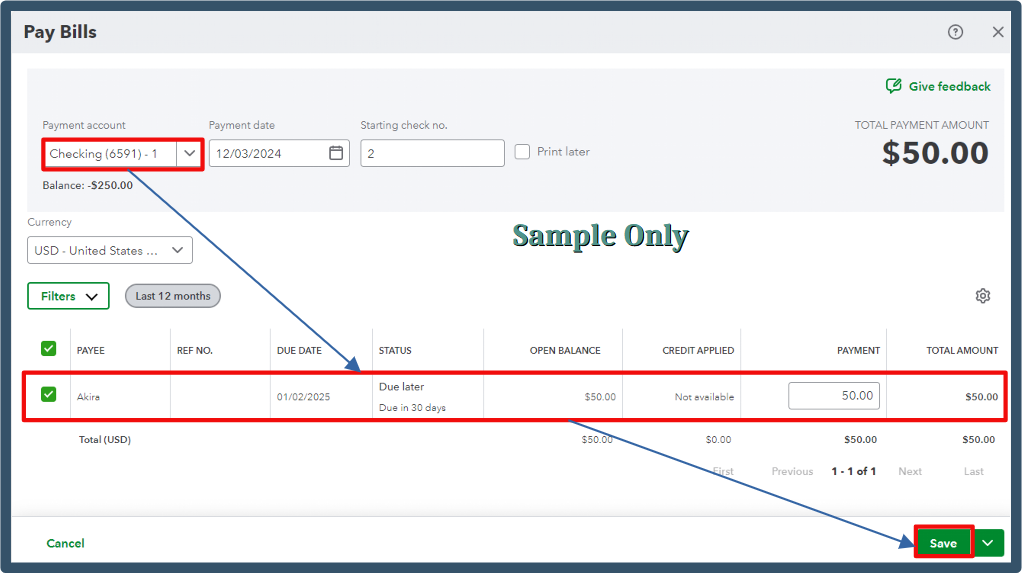This screenshot has width=1022, height=574.
Task: Open the Filters dropdown
Action: point(68,296)
